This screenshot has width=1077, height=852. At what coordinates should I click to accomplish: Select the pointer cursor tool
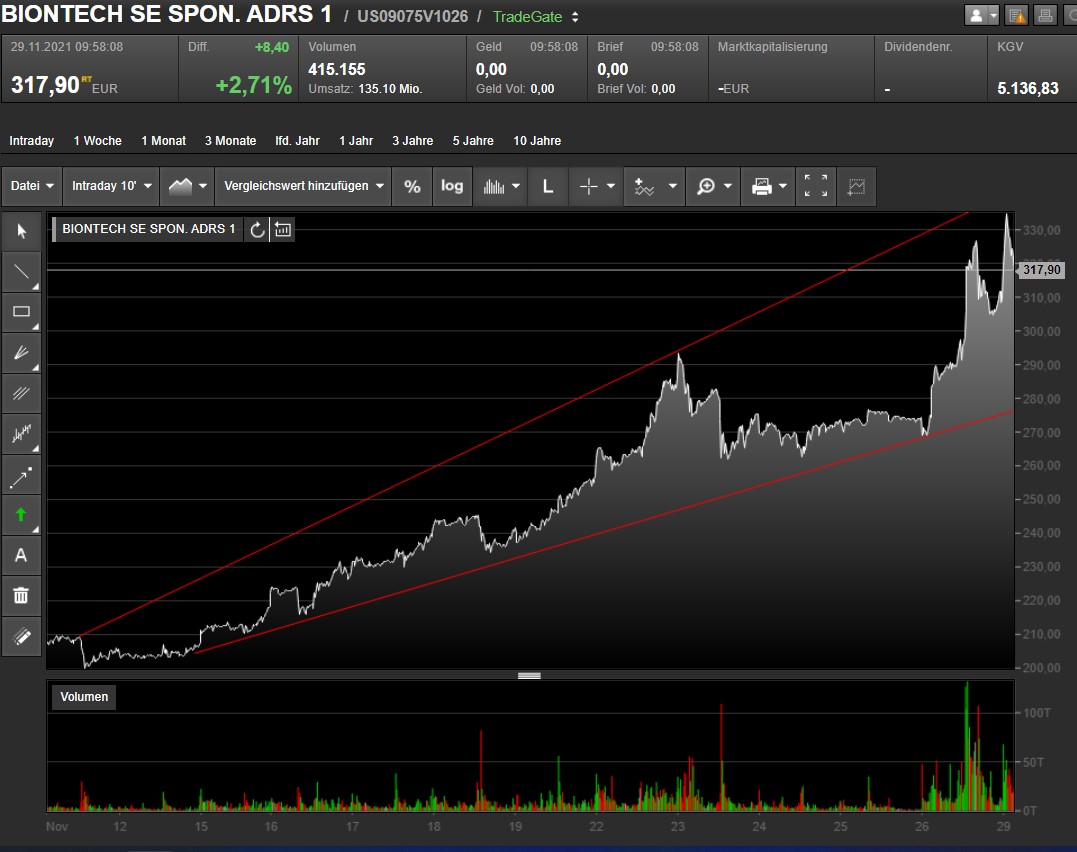point(21,231)
